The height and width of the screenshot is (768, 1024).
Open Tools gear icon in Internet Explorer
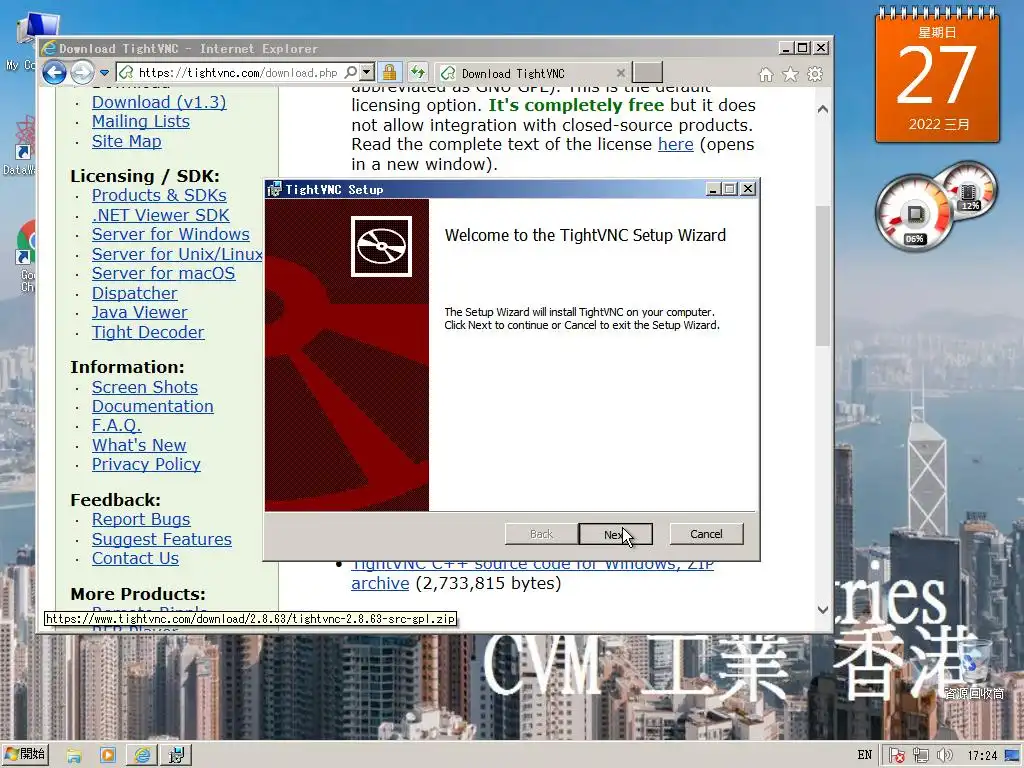(815, 74)
